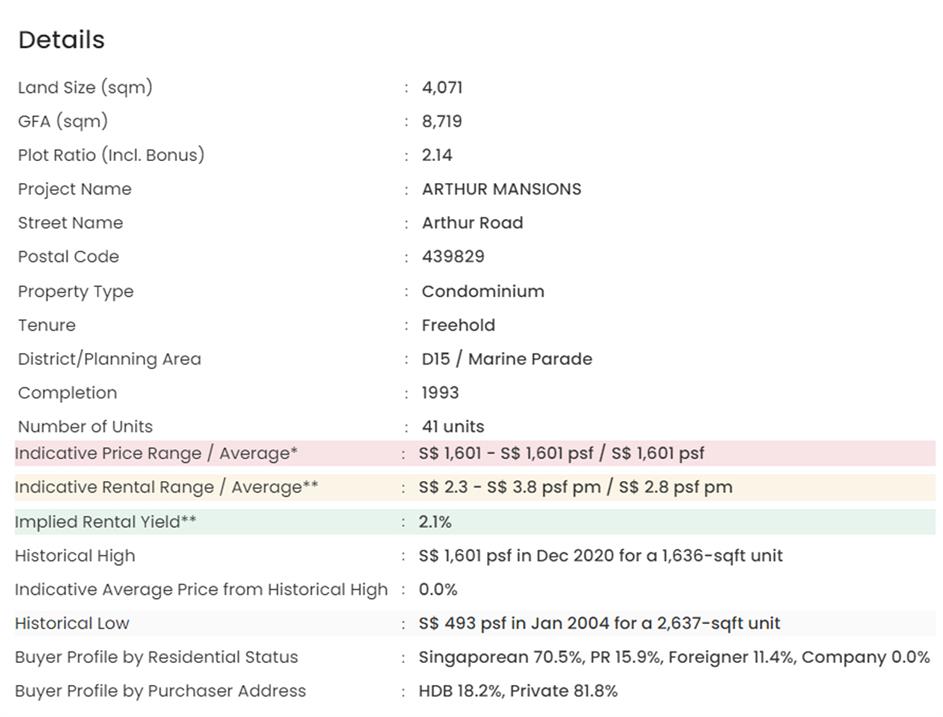Click the ARTHUR MANSIONS project name
The image size is (943, 717).
501,189
